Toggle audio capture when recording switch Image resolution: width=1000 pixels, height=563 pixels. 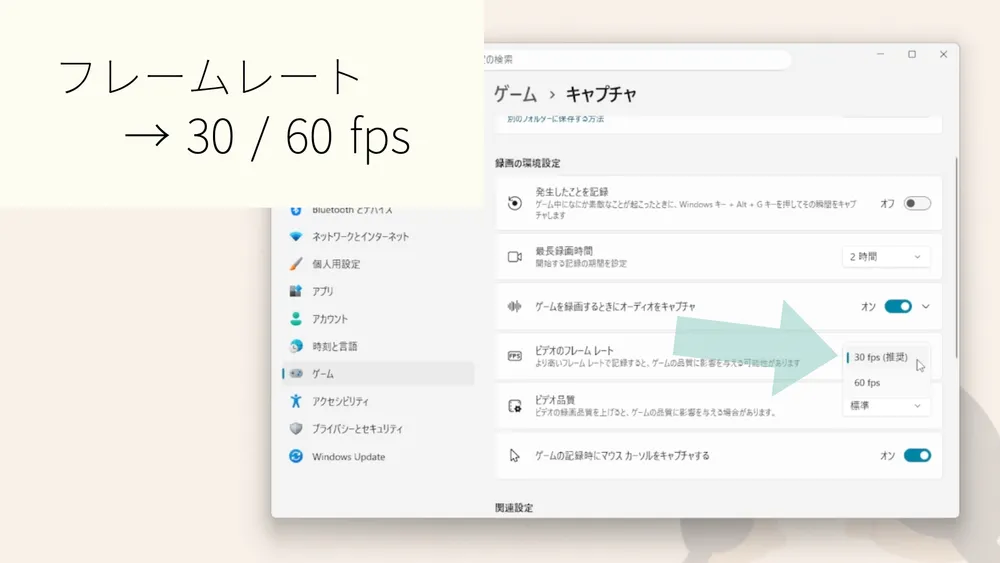pos(898,307)
